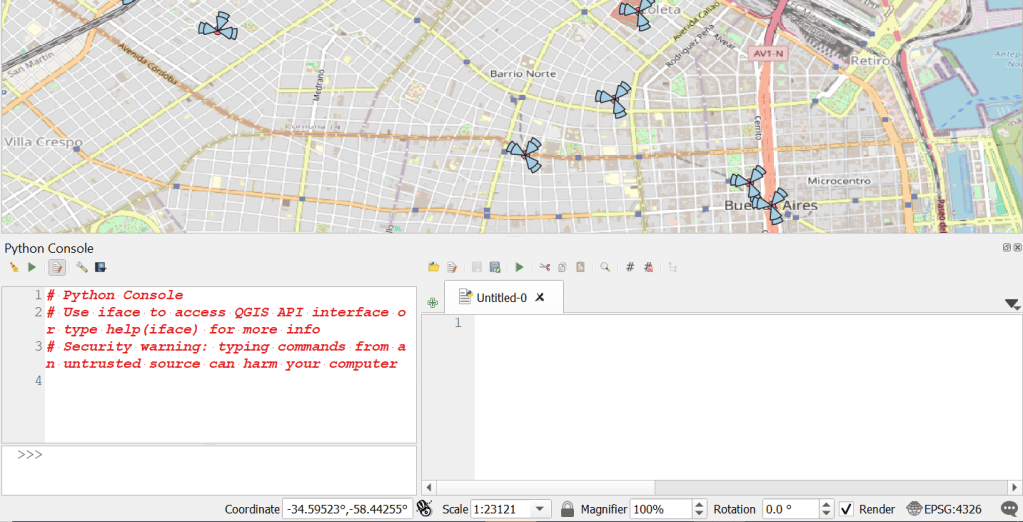Run command in Python console toolbar

click(32, 267)
